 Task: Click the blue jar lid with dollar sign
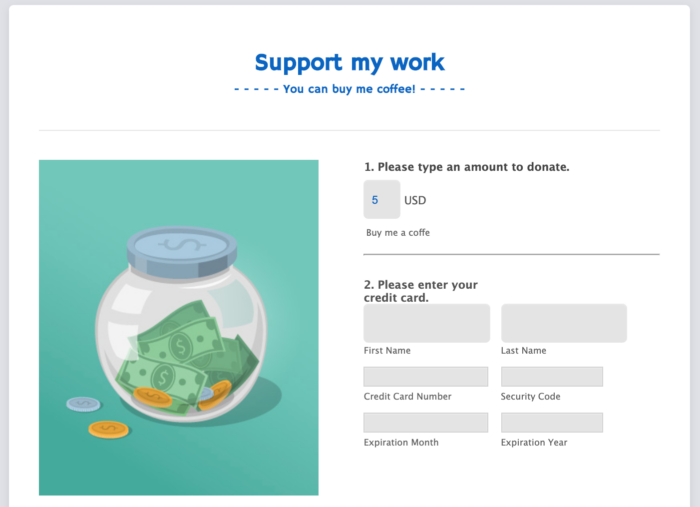tap(183, 246)
